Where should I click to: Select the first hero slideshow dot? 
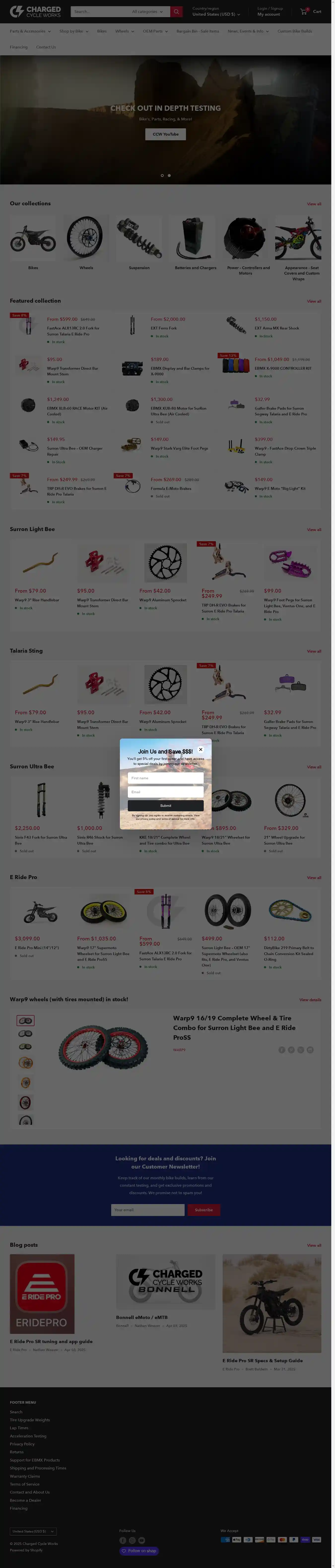162,175
